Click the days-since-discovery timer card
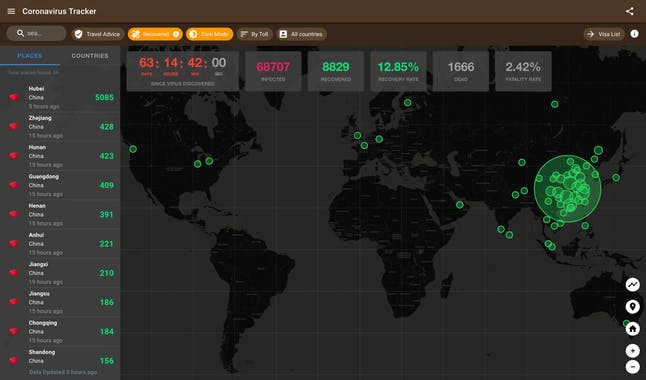Viewport: 646px width, 380px height. (x=183, y=71)
